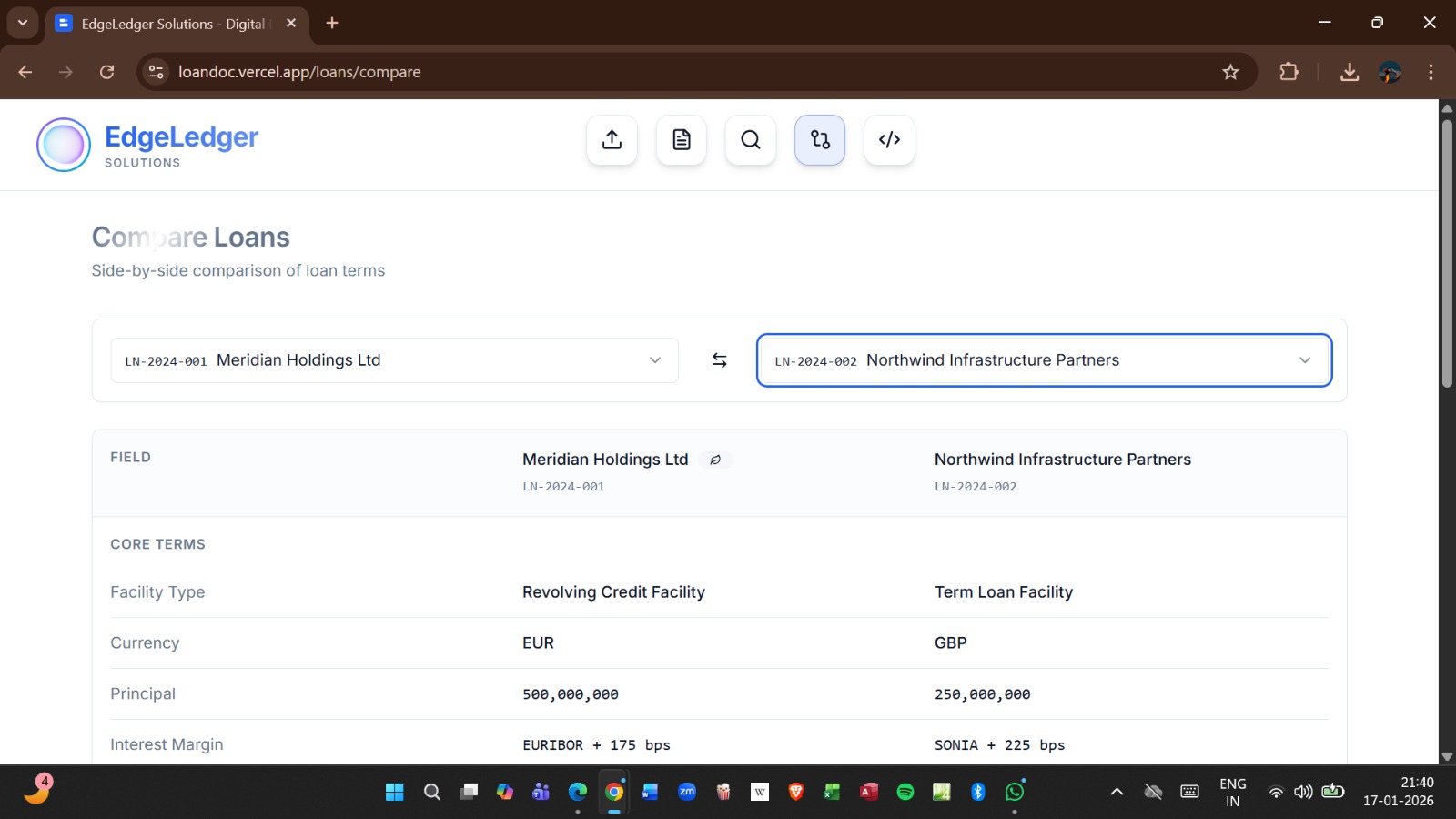This screenshot has height=819, width=1456.
Task: Open the documents page icon button
Action: 682,140
